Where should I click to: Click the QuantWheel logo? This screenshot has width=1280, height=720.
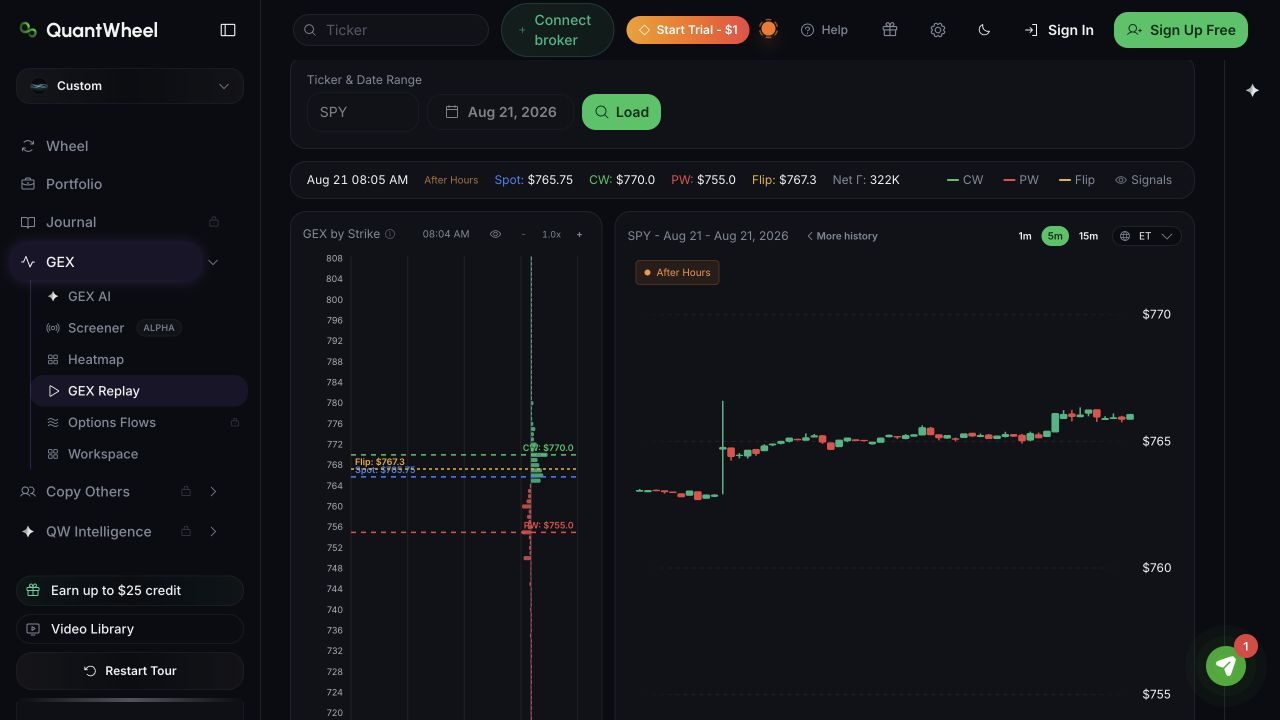coord(88,30)
